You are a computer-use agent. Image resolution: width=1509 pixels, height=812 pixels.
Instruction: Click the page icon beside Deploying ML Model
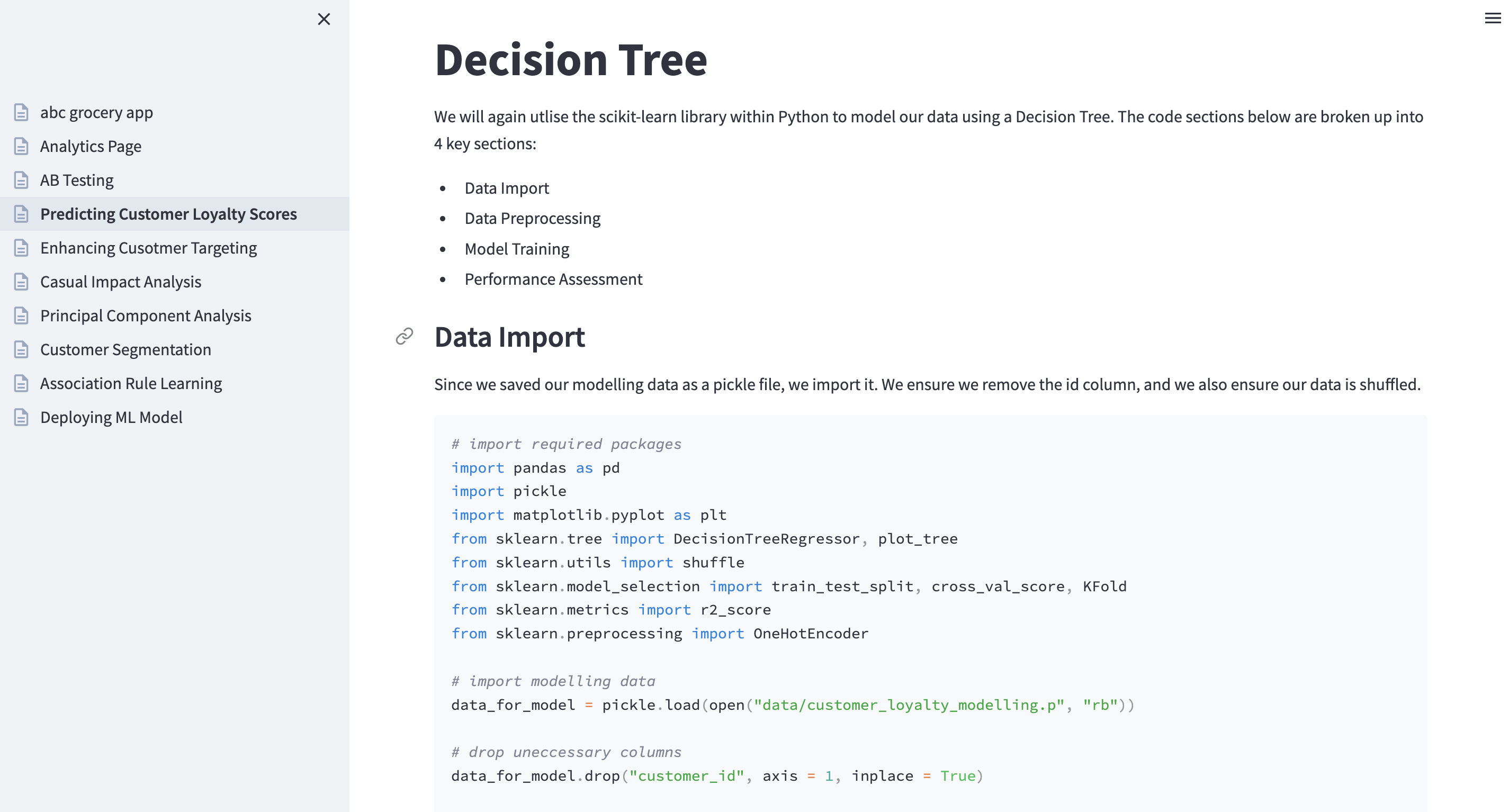pyautogui.click(x=21, y=418)
